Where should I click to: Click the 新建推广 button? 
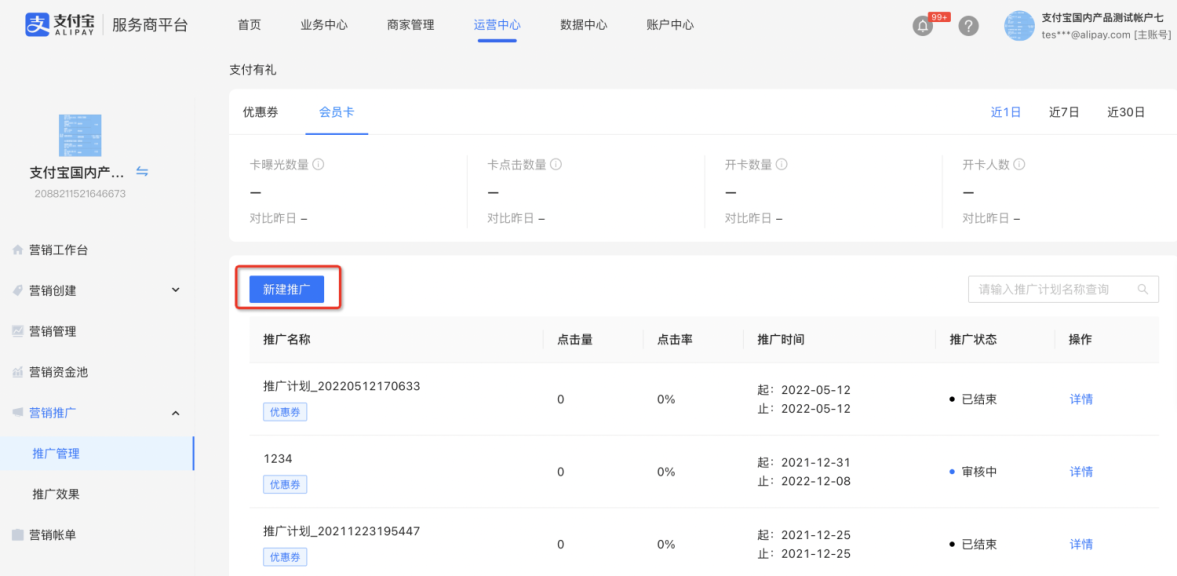point(287,289)
